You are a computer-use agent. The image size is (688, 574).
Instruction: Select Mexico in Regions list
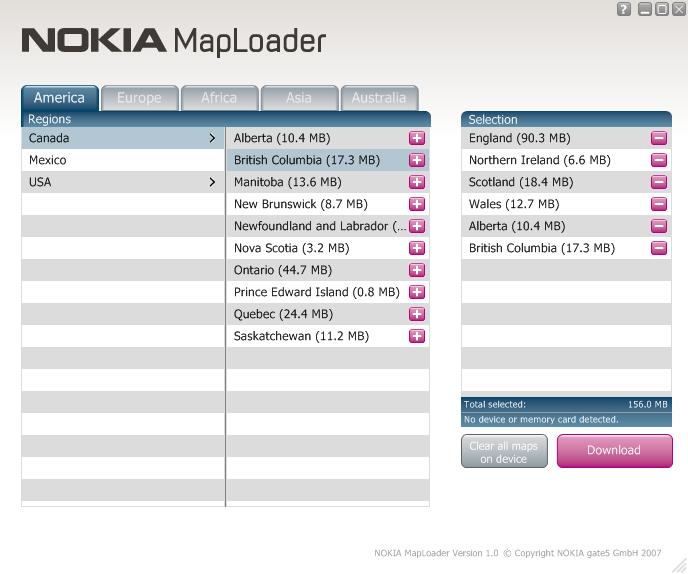(x=123, y=160)
